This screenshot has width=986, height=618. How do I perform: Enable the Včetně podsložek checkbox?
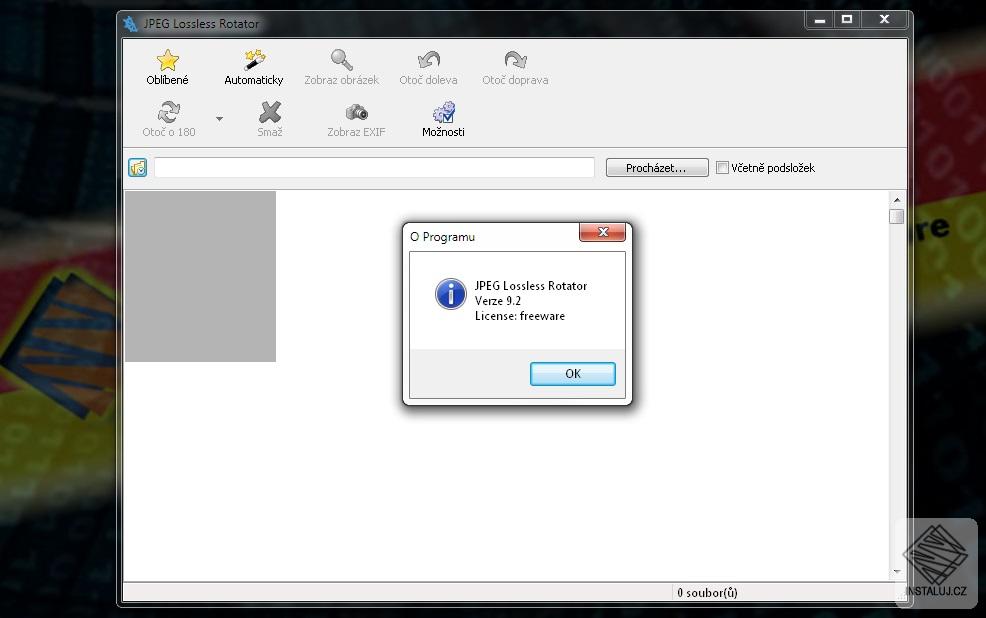tap(722, 167)
